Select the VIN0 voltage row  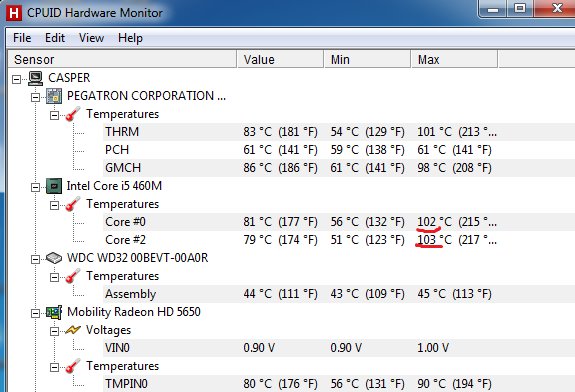pos(339,348)
